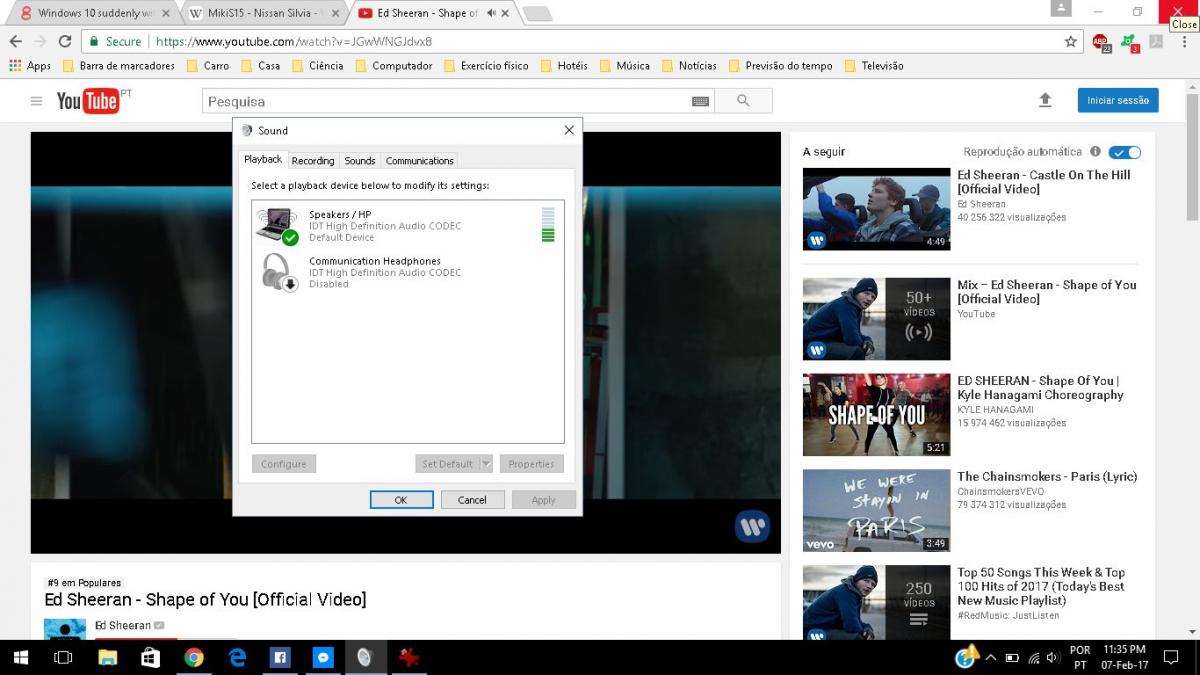
Task: Open the Previsão do tempo bookmarks folder
Action: click(780, 66)
